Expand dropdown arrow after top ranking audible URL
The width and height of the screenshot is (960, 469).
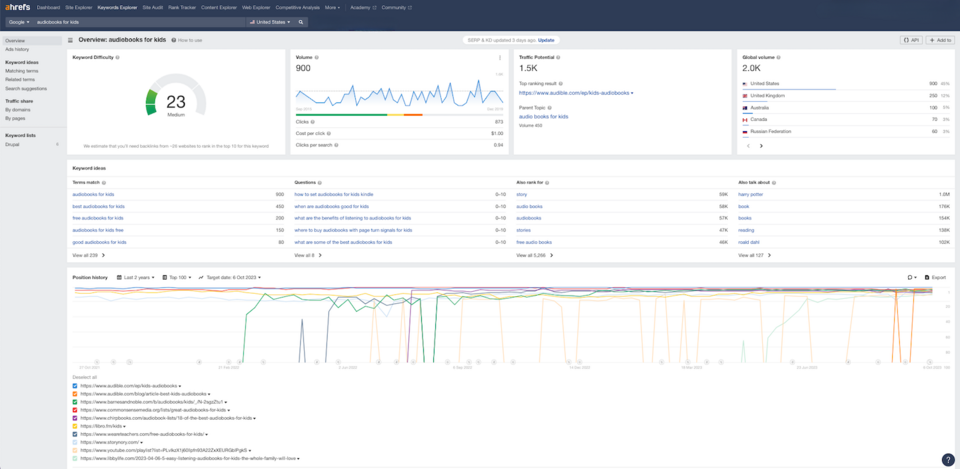(x=632, y=93)
